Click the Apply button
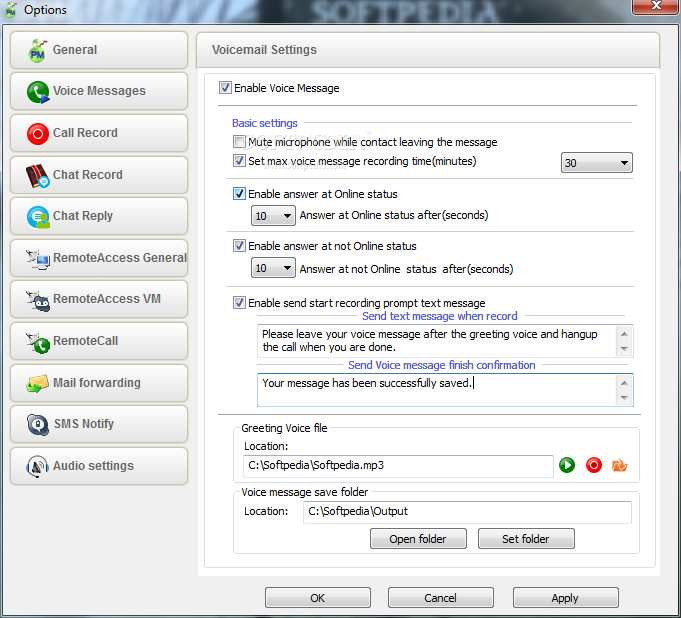Screen dimensions: 681x618 [x=565, y=598]
